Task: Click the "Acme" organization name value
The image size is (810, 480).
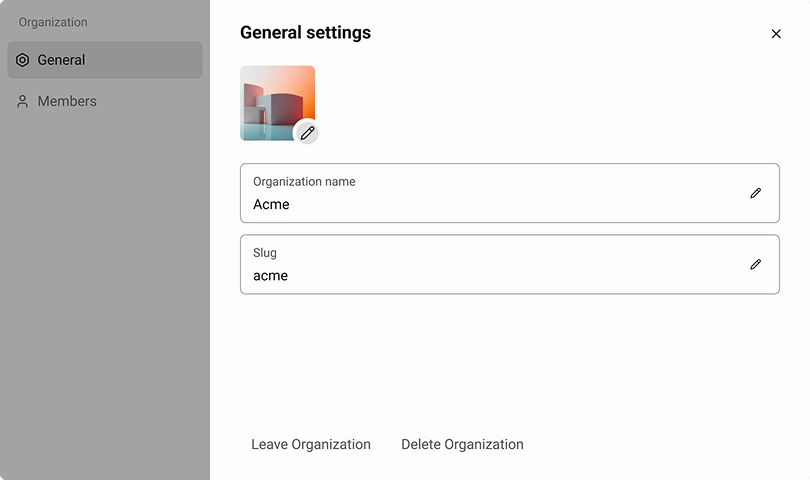Action: click(x=271, y=204)
